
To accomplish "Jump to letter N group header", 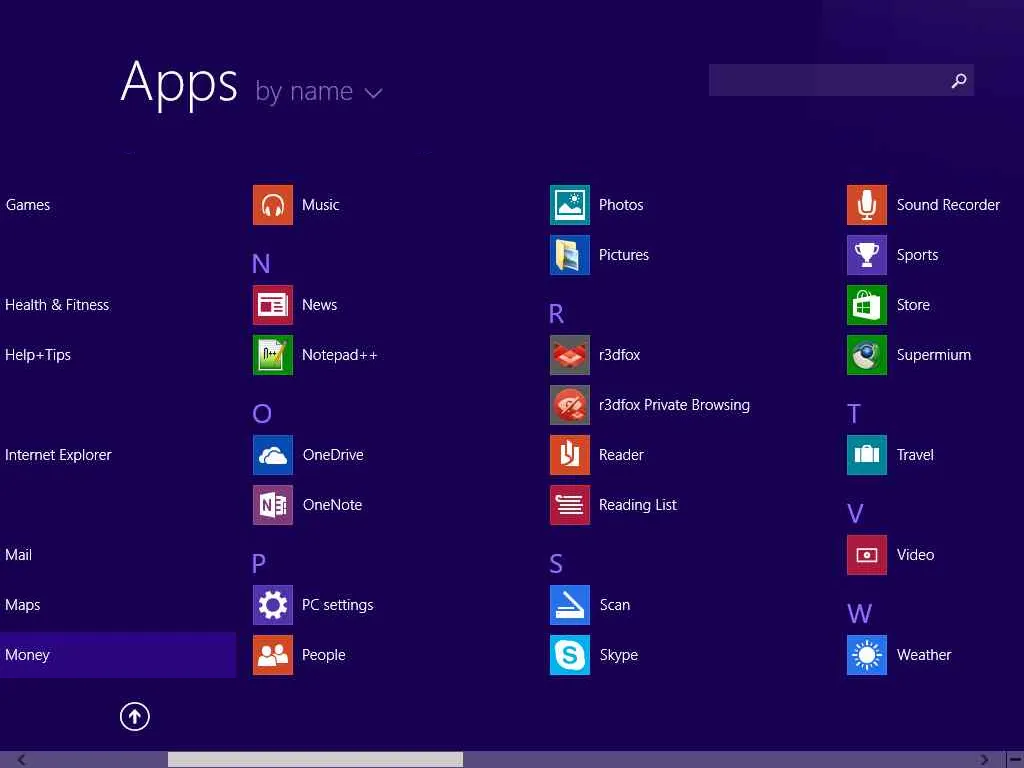I will 261,264.
